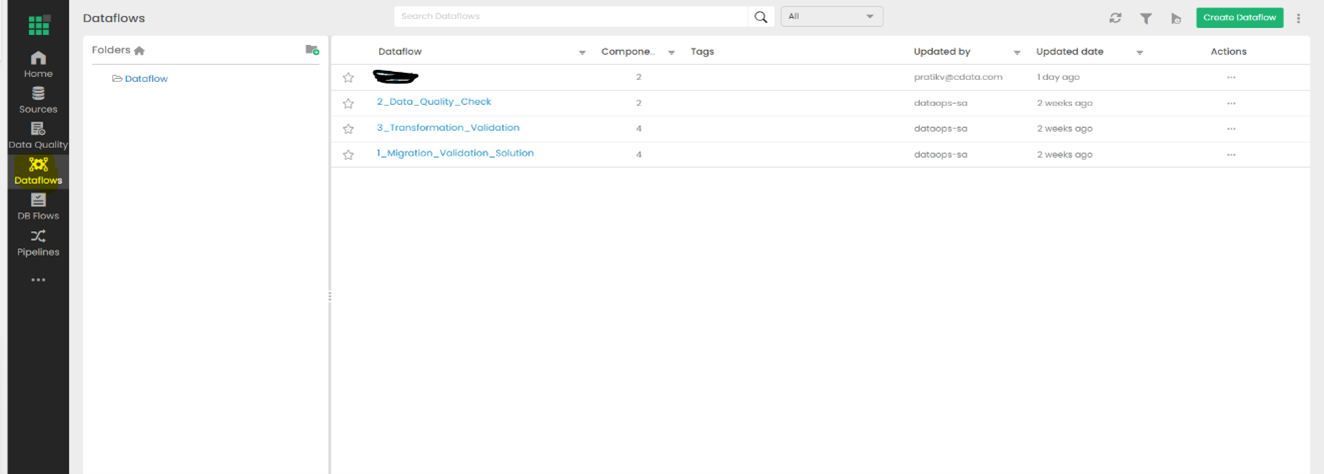The height and width of the screenshot is (474, 1324).
Task: Click the refresh icon in top toolbar
Action: [x=1115, y=18]
